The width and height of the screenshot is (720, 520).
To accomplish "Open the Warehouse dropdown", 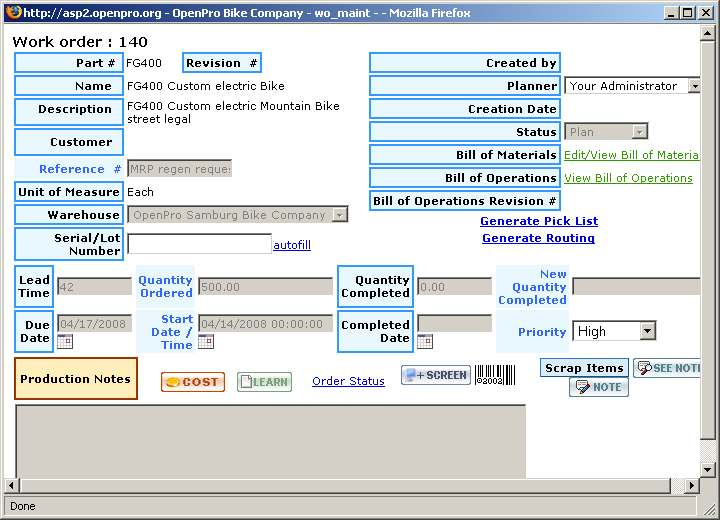I will pyautogui.click(x=340, y=215).
